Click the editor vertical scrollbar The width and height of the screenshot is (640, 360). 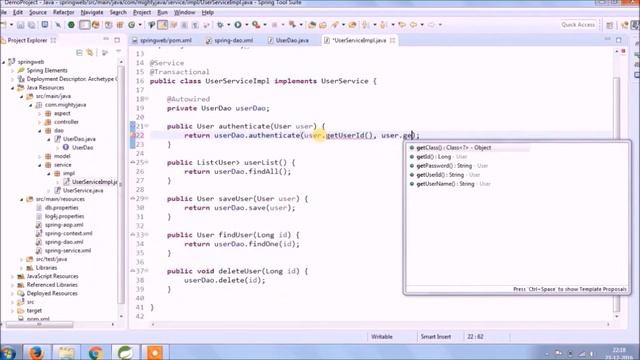[617, 194]
